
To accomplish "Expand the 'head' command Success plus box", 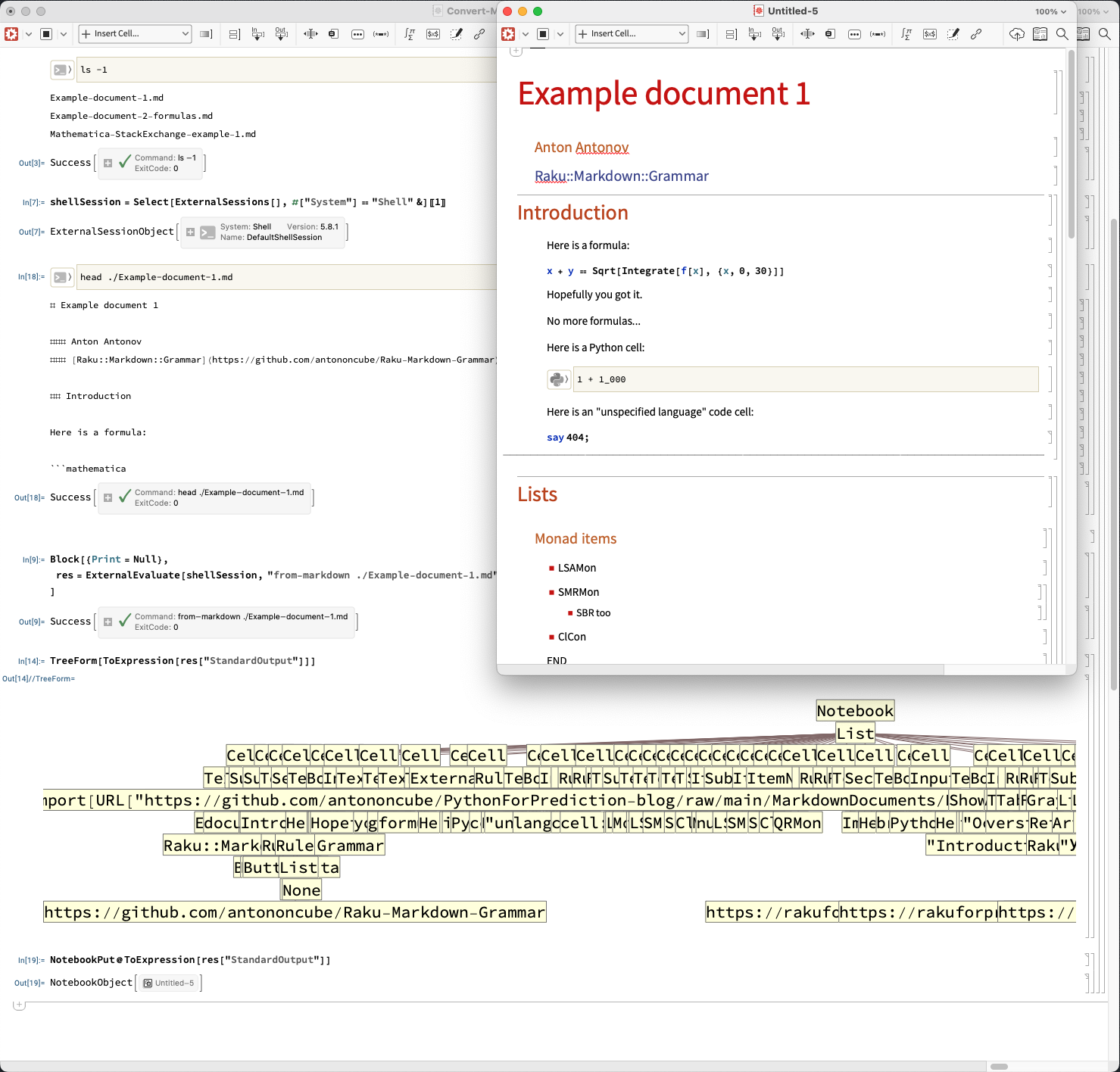I will point(108,497).
